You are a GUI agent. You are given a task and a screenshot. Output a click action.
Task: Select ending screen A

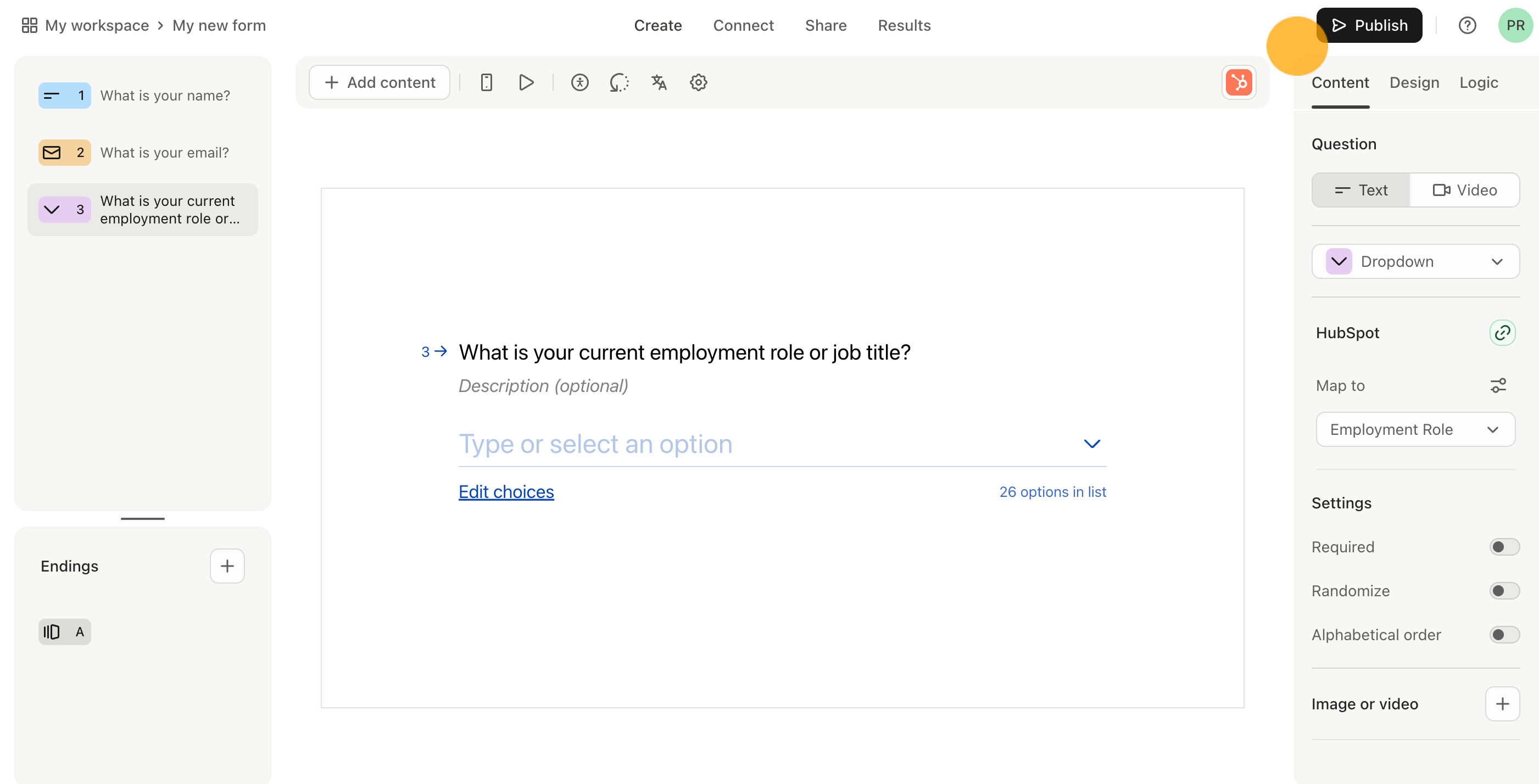pos(64,632)
